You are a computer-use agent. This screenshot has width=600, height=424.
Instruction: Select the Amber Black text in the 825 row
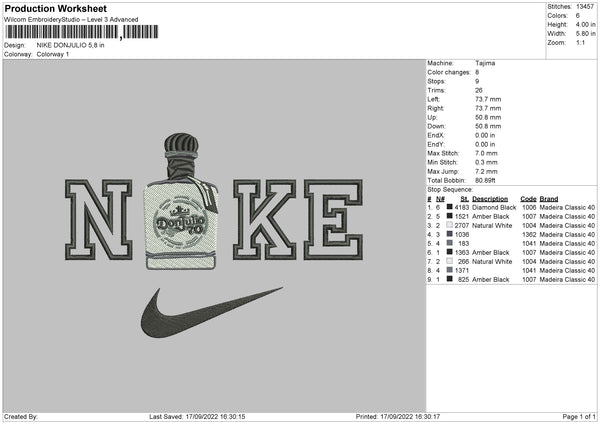[x=491, y=279]
